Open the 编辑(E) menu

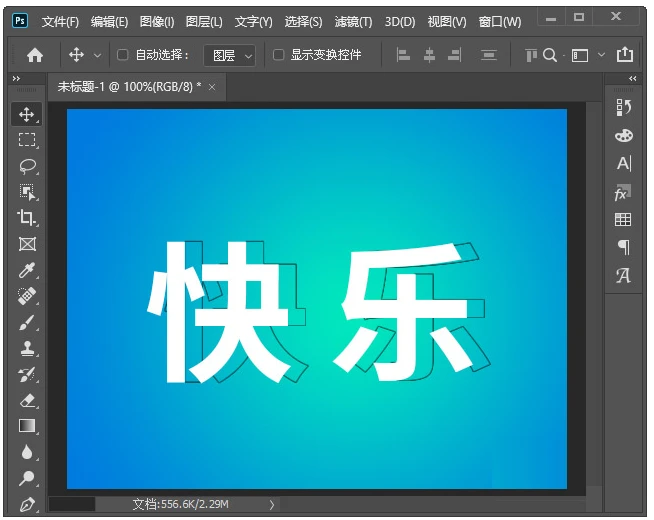109,22
